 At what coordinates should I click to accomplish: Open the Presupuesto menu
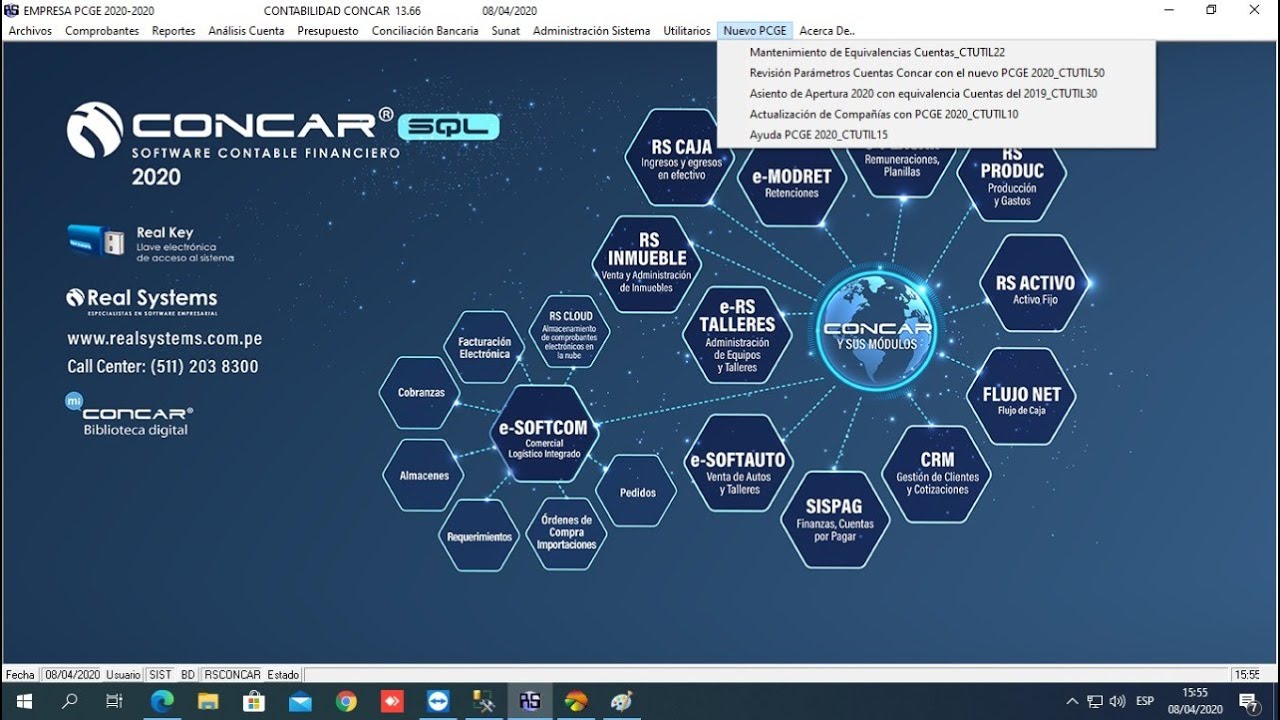tap(328, 31)
